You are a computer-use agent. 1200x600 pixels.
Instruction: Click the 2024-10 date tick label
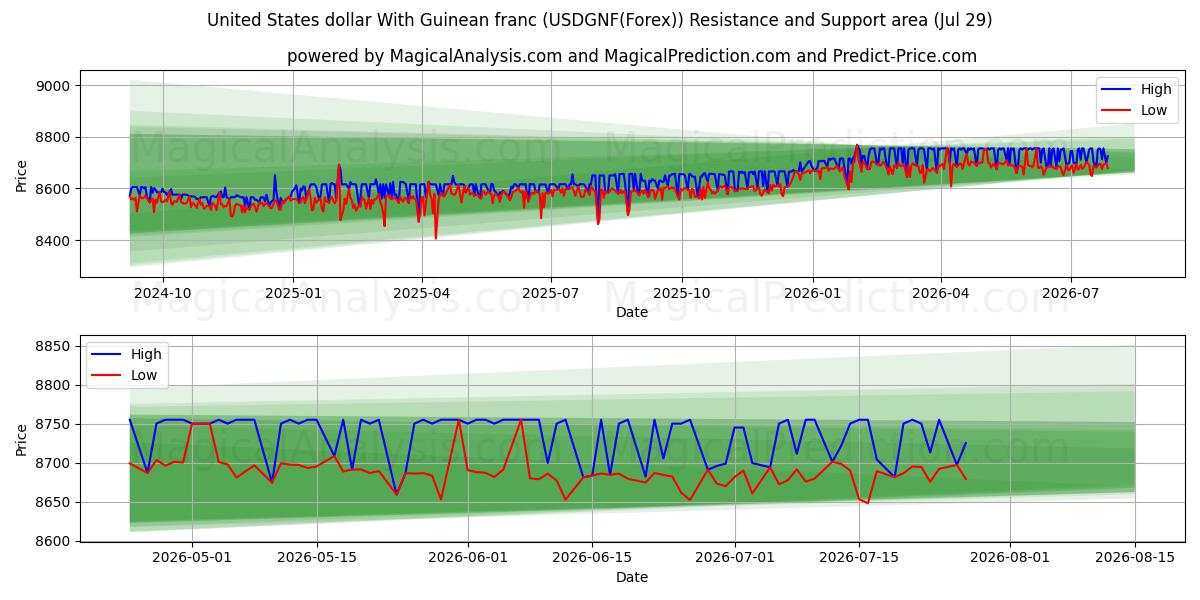click(162, 293)
